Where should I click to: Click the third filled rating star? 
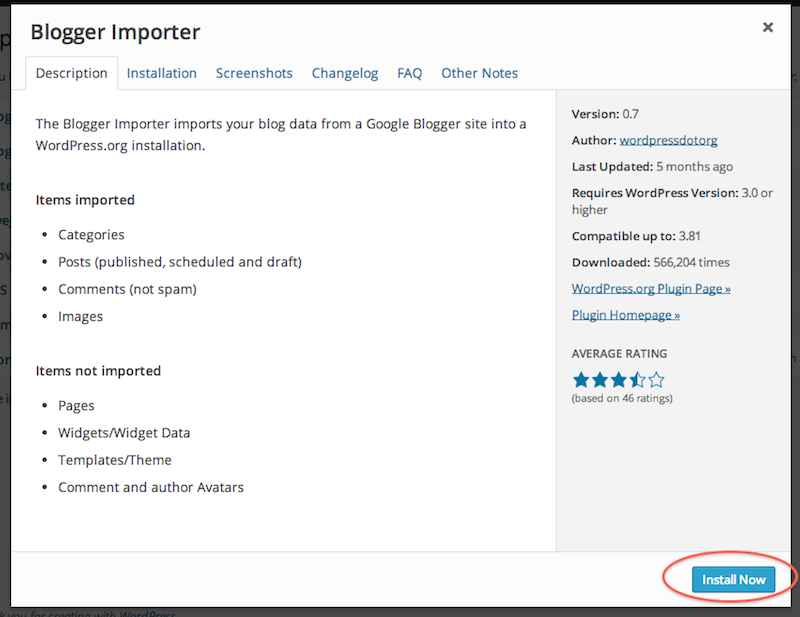coord(618,380)
